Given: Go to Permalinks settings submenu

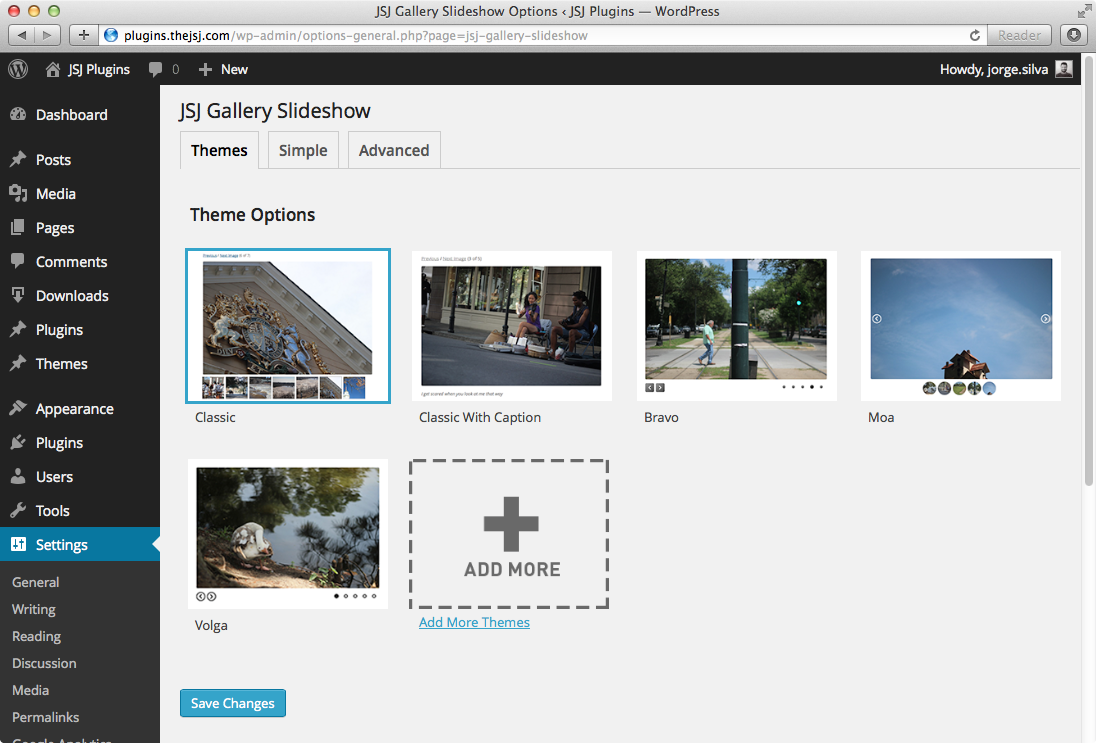Looking at the screenshot, I should (45, 717).
